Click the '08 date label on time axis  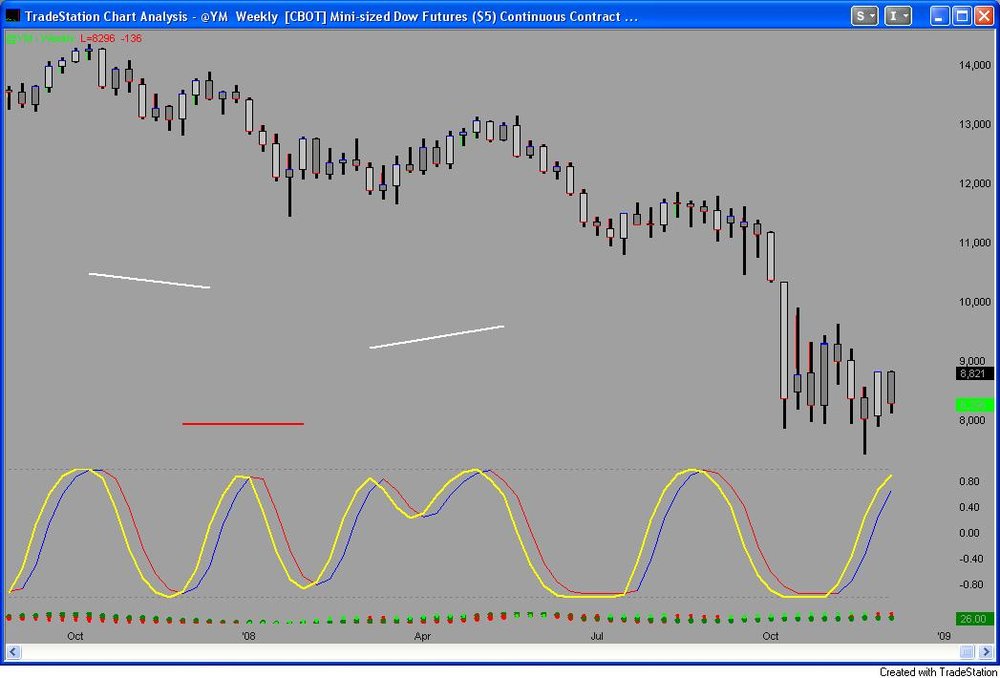[248, 636]
